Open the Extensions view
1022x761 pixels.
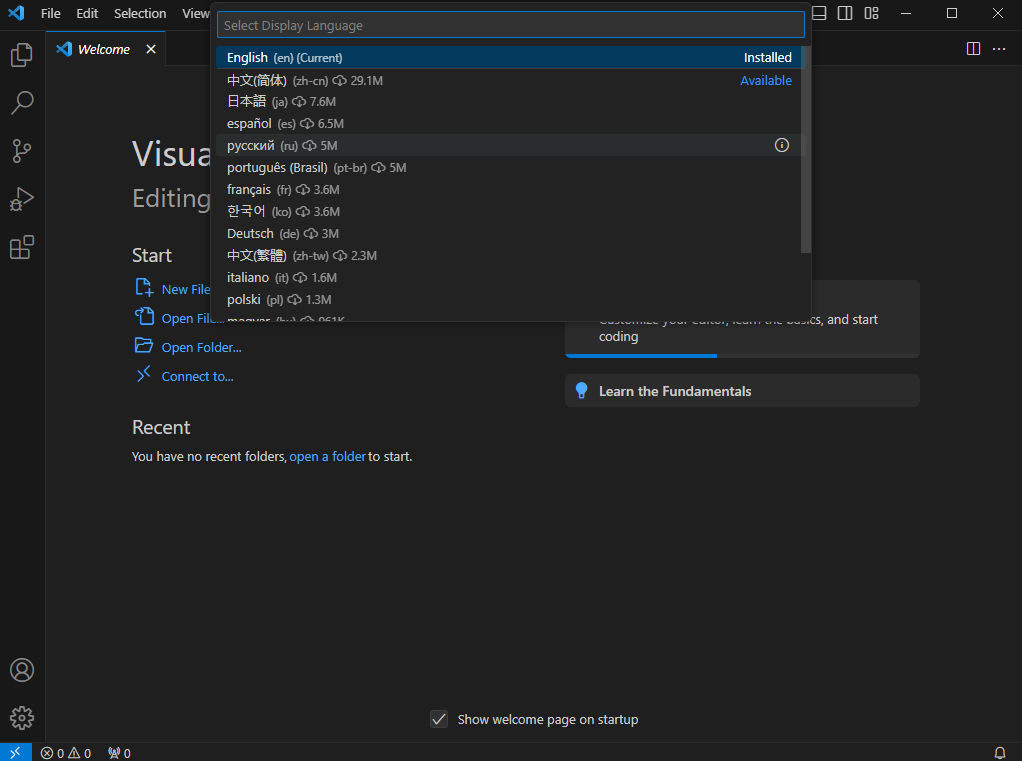[22, 248]
